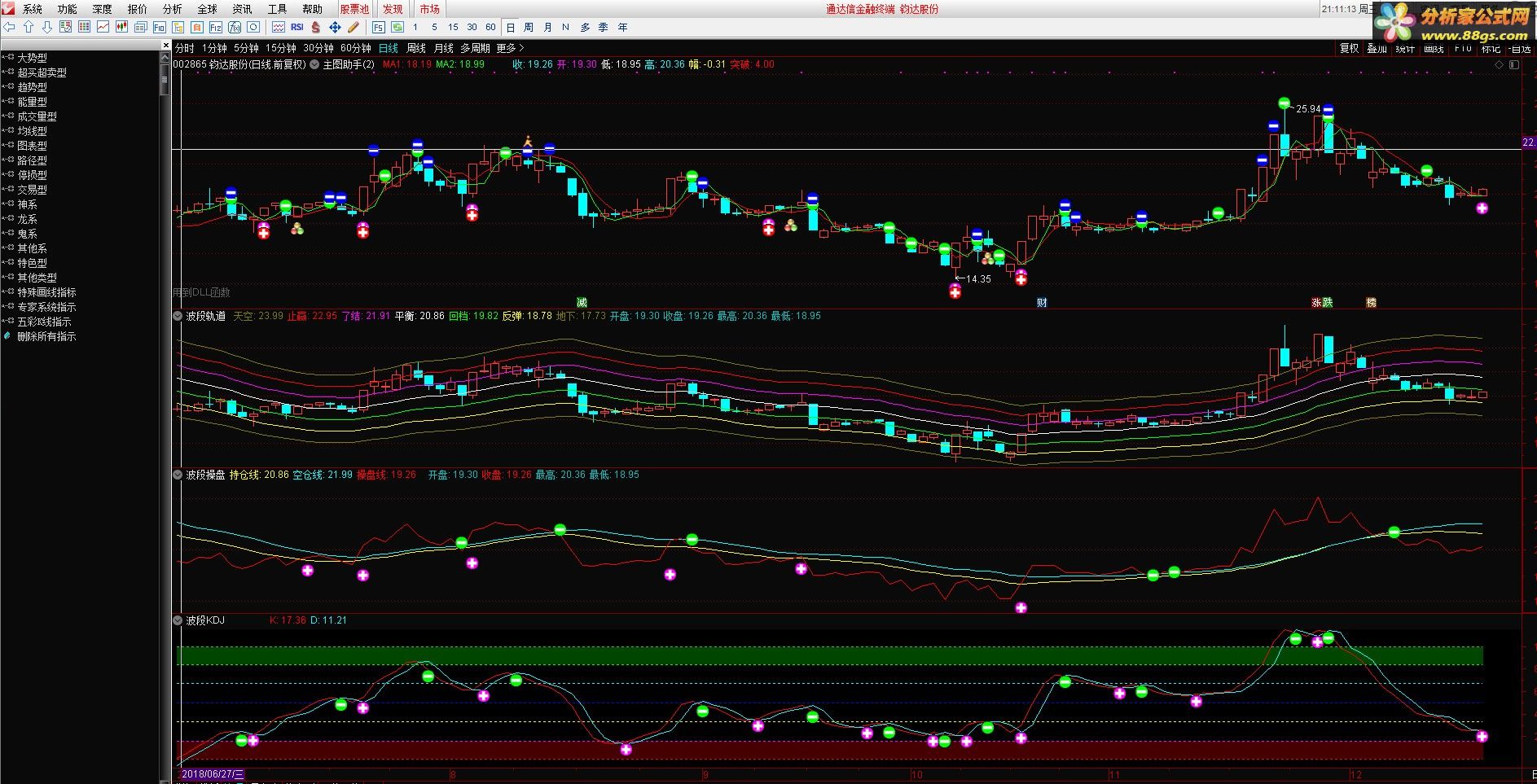Click the red dollar sign icon

click(316, 27)
